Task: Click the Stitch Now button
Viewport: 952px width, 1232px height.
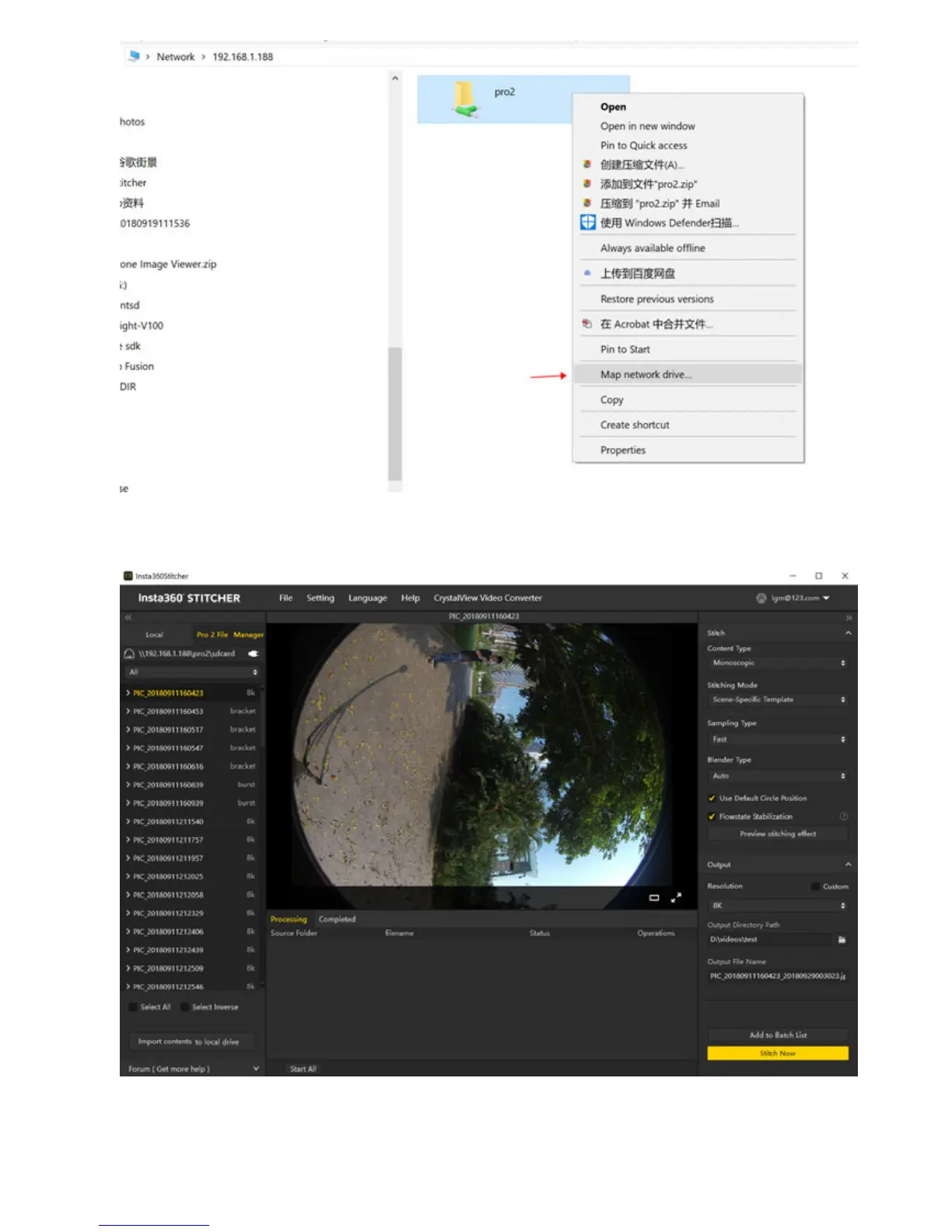Action: tap(778, 1054)
